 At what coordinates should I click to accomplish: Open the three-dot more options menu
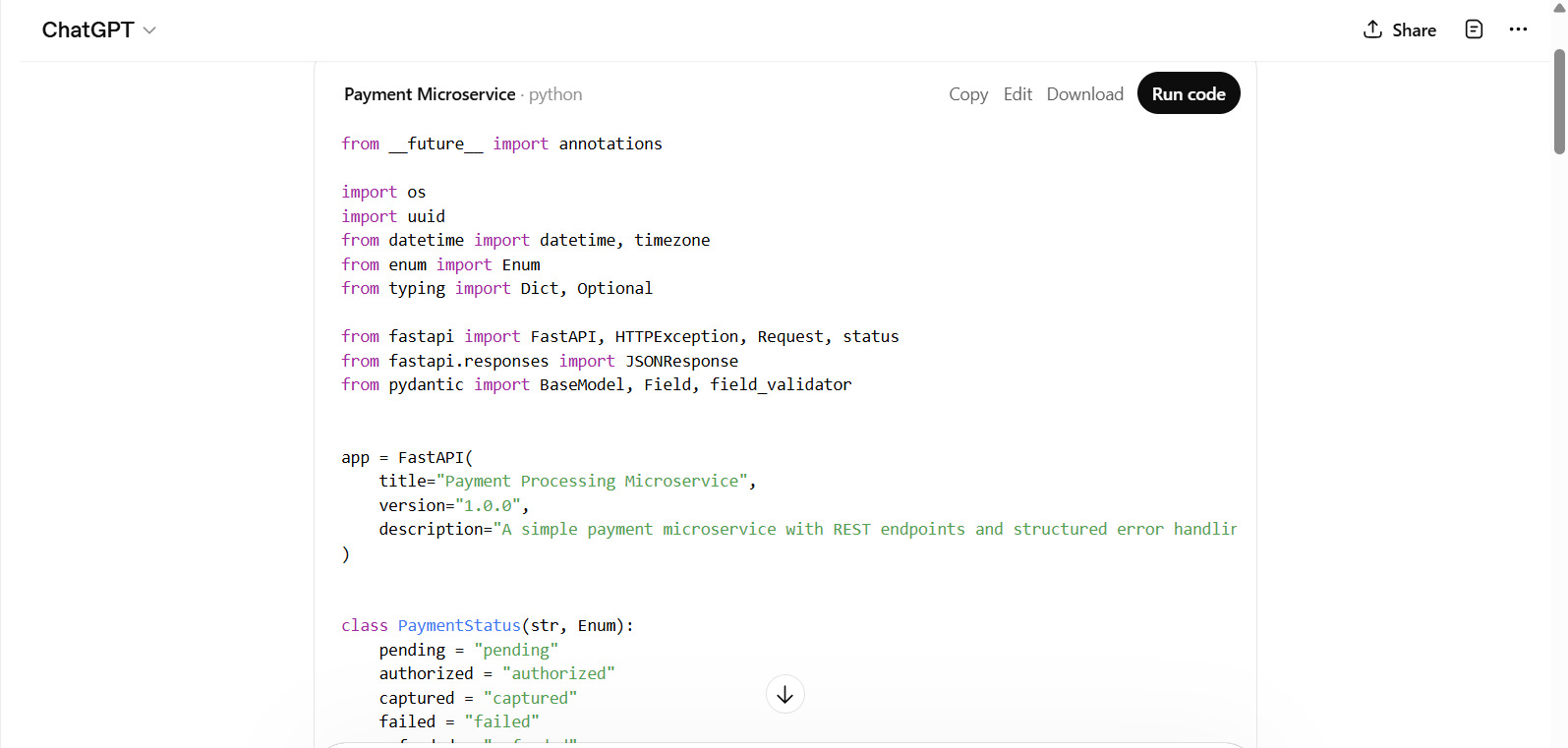point(1518,29)
